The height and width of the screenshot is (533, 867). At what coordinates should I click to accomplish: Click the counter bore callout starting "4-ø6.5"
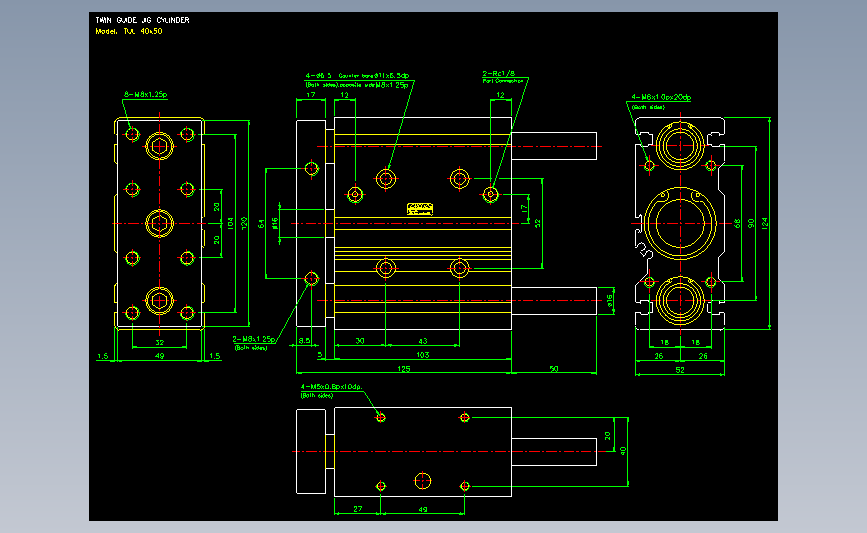pyautogui.click(x=357, y=76)
